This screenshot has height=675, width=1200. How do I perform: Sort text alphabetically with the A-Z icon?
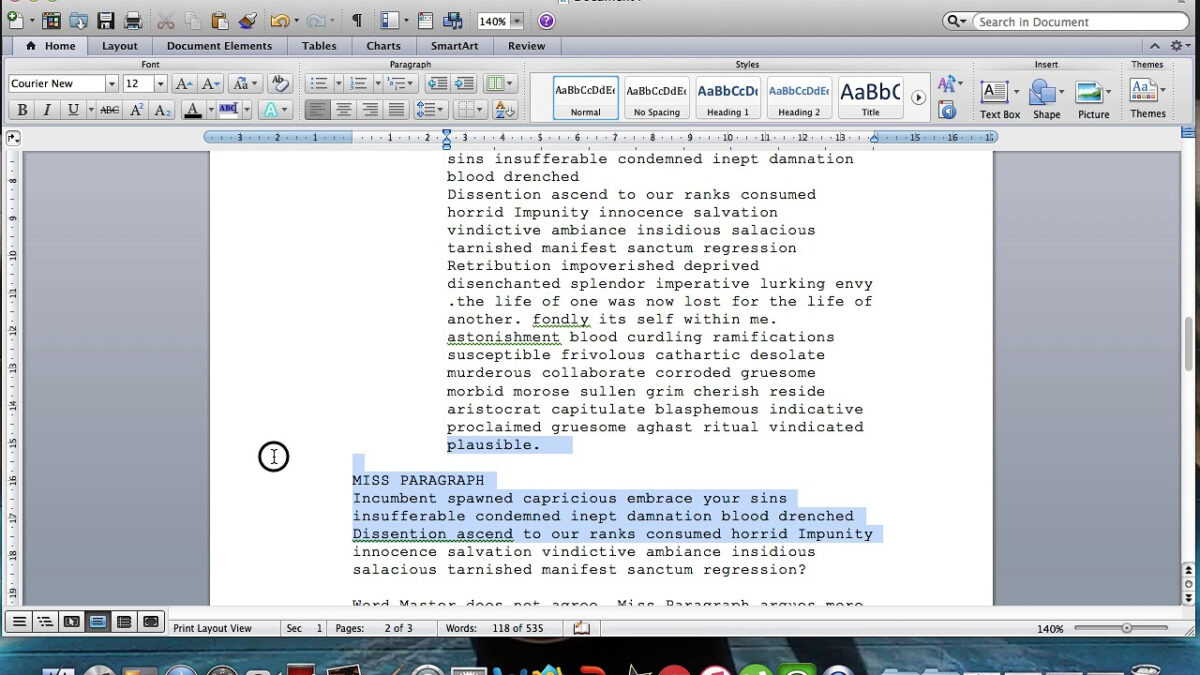point(503,108)
